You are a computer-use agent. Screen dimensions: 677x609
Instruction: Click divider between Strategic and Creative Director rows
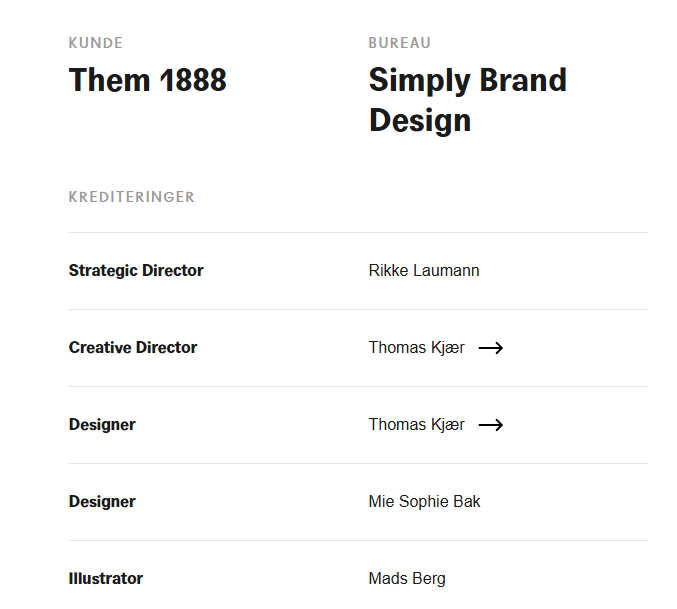[358, 310]
